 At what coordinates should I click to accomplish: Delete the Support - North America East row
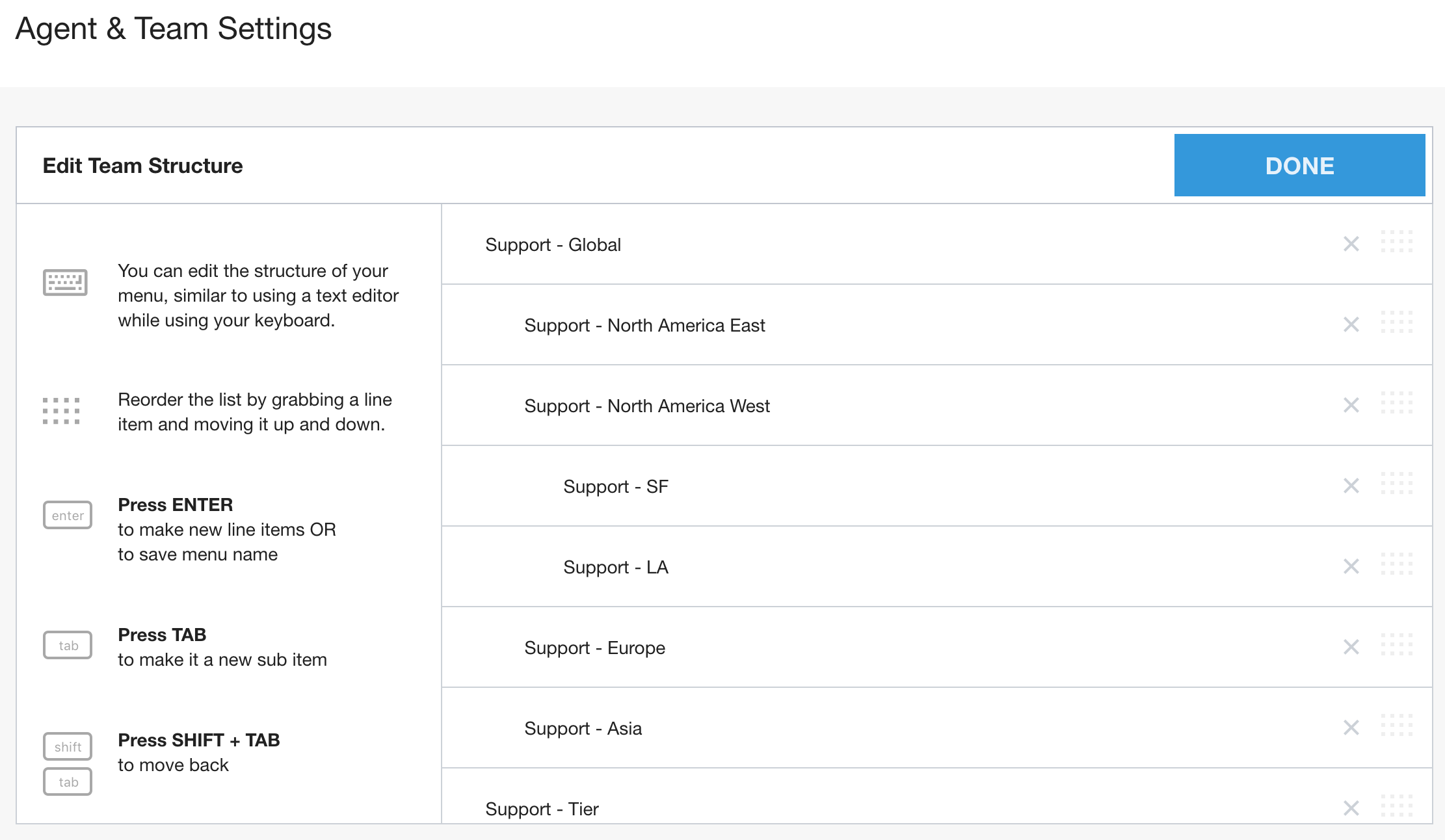coord(1351,324)
